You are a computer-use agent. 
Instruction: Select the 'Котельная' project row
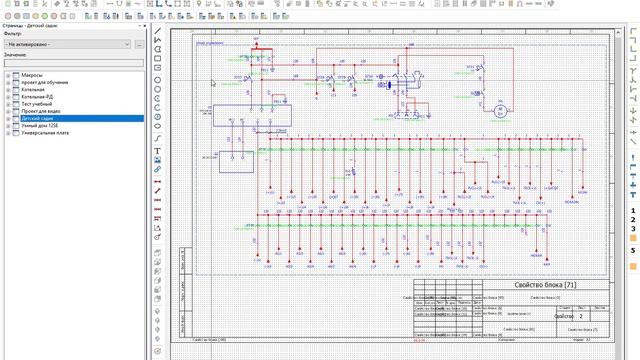pos(33,89)
